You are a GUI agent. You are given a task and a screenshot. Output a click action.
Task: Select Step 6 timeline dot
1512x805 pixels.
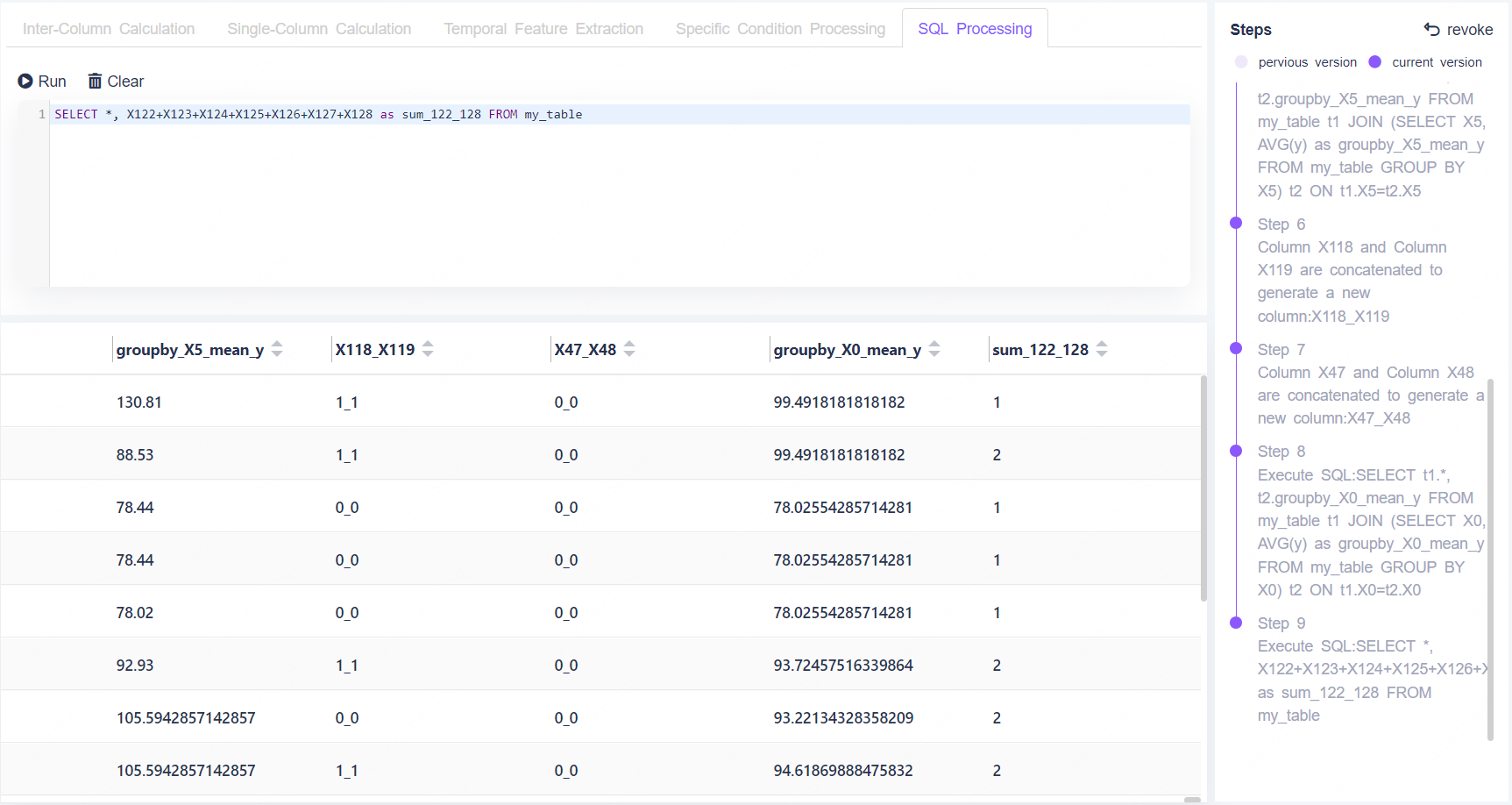[1236, 223]
